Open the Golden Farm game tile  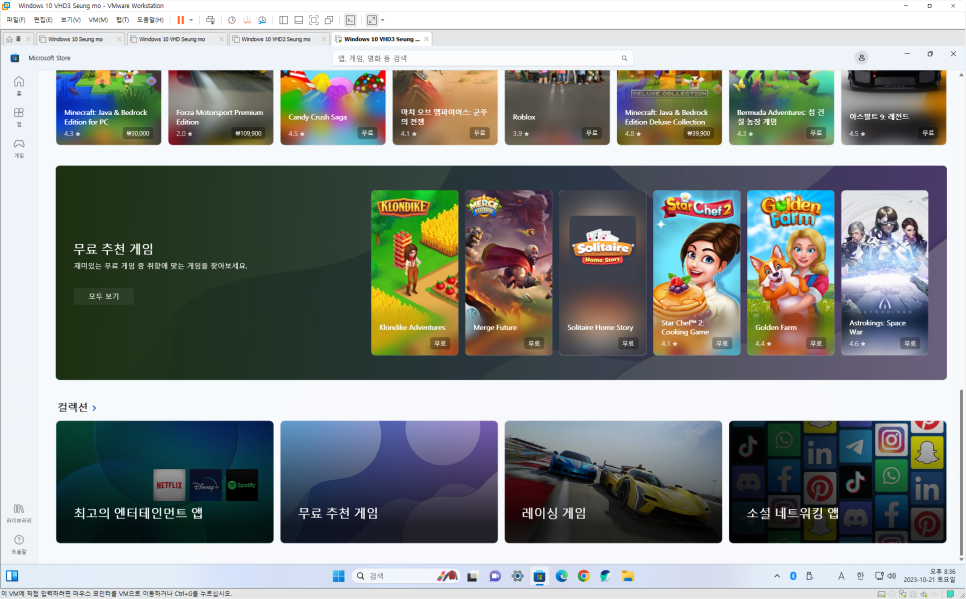(x=790, y=272)
